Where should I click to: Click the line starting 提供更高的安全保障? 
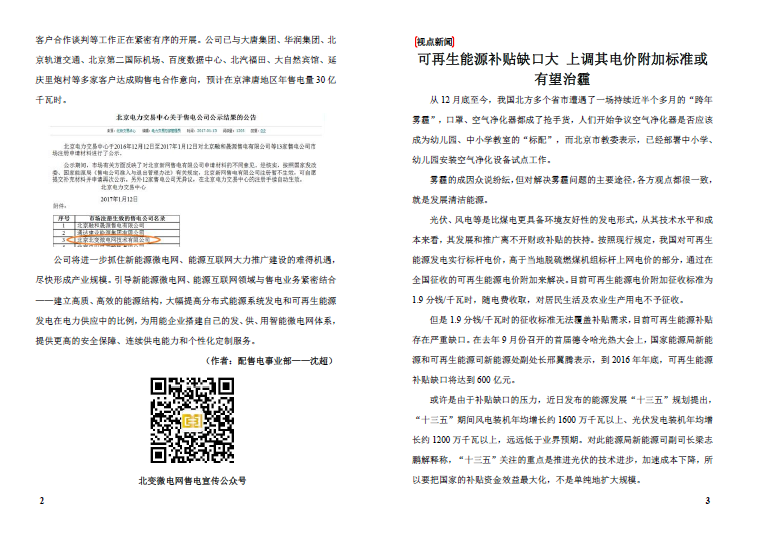[145, 341]
